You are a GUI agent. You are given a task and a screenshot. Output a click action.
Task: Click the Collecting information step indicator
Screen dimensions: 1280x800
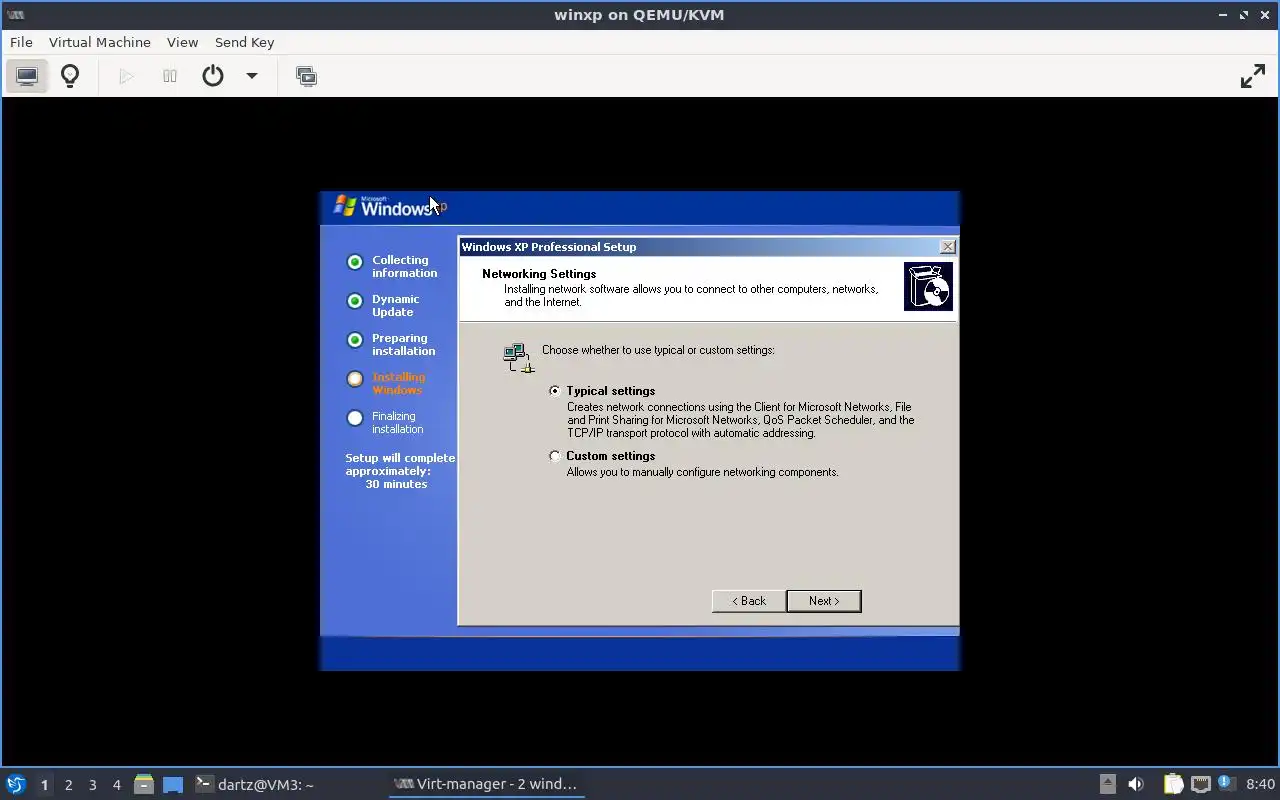(354, 262)
